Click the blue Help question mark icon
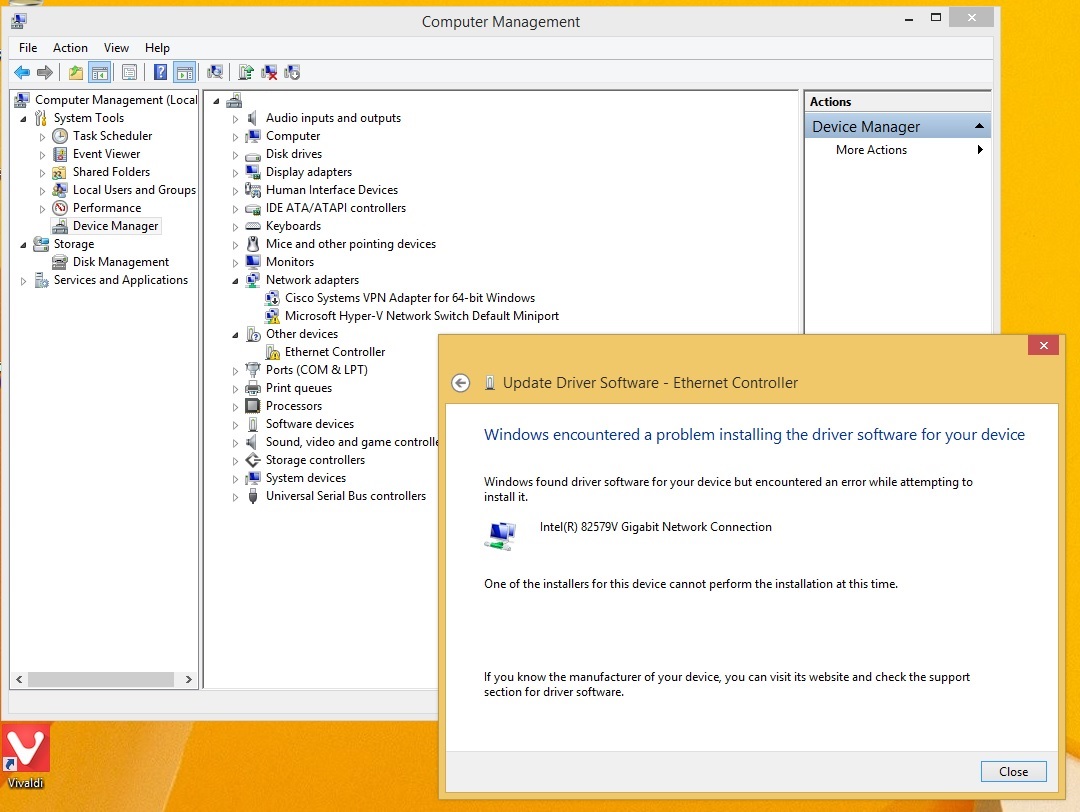 click(160, 72)
